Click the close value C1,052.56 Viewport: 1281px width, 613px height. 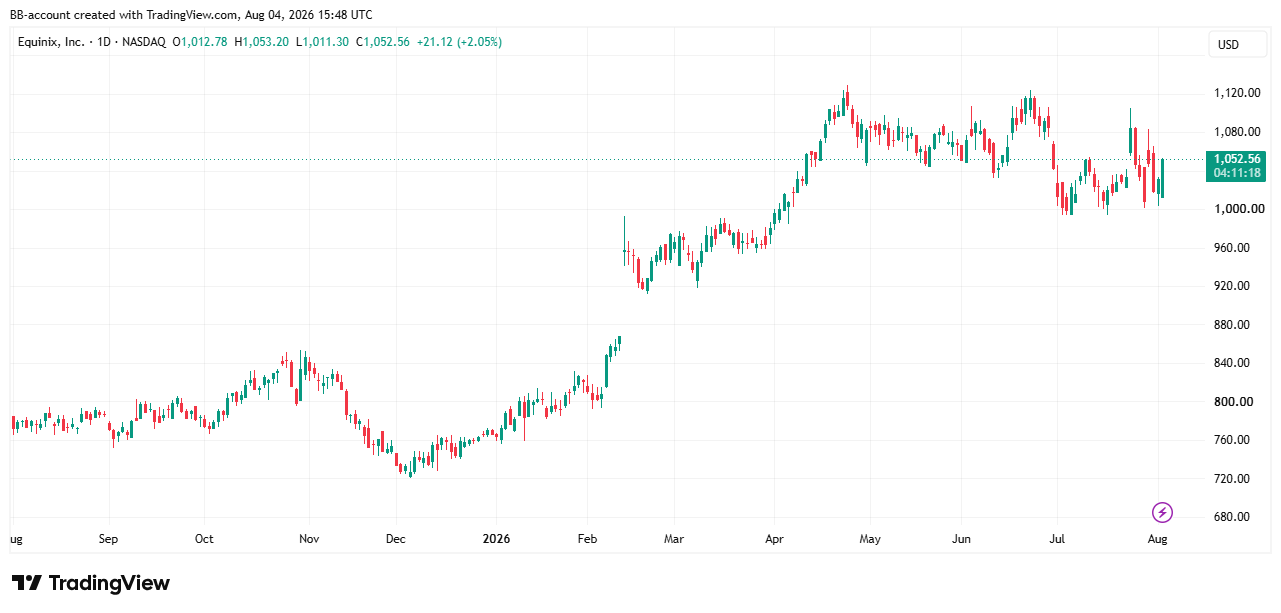[382, 42]
